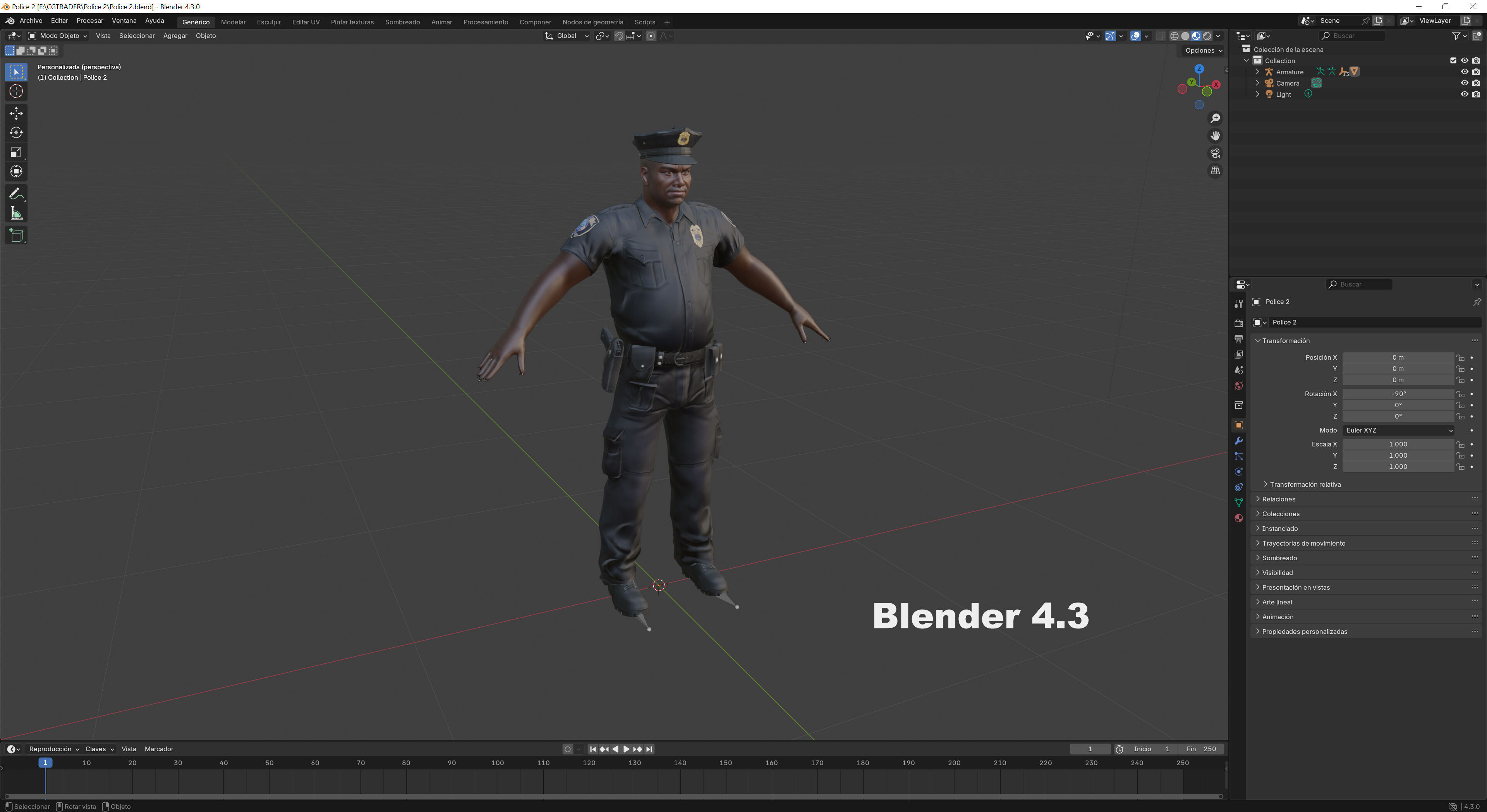Viewport: 1487px width, 812px height.
Task: Open the Opciones dropdown
Action: 1203,50
